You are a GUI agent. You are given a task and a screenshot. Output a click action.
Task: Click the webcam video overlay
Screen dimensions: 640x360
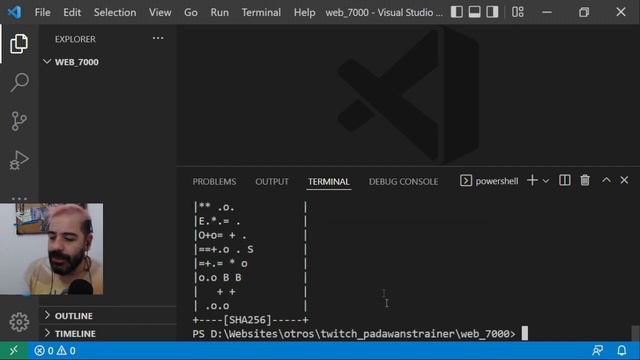[x=51, y=249]
